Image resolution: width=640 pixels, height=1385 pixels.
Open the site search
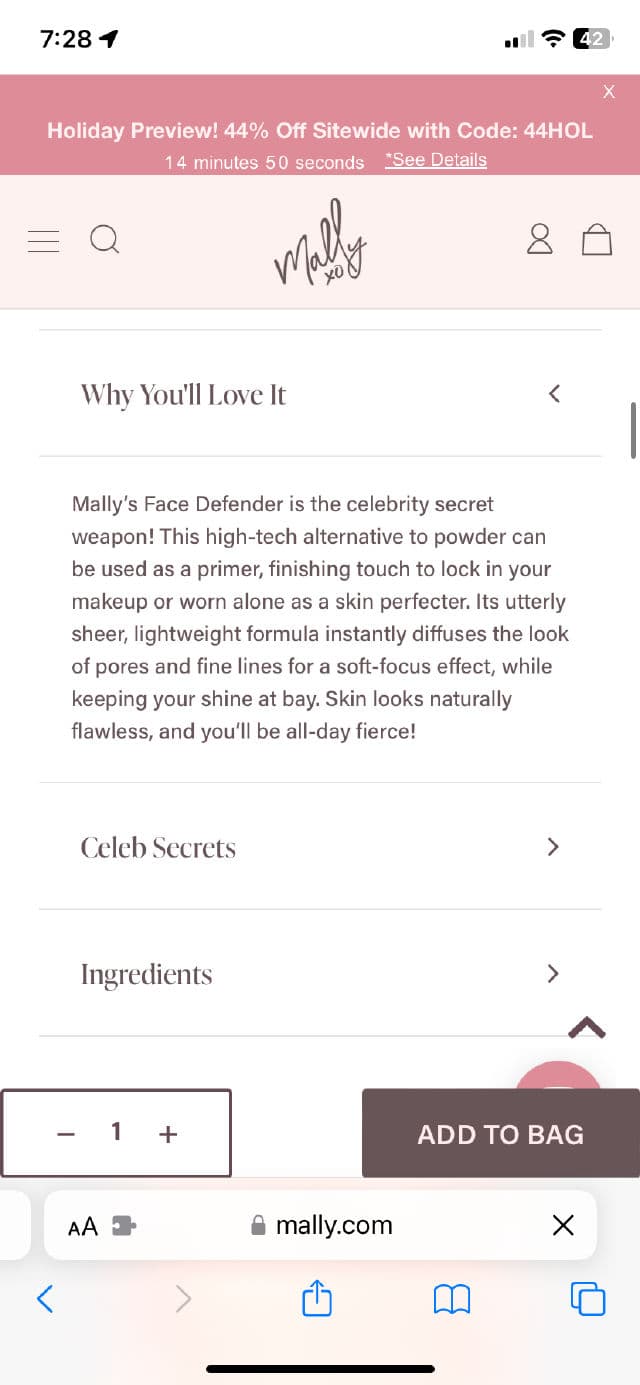104,240
